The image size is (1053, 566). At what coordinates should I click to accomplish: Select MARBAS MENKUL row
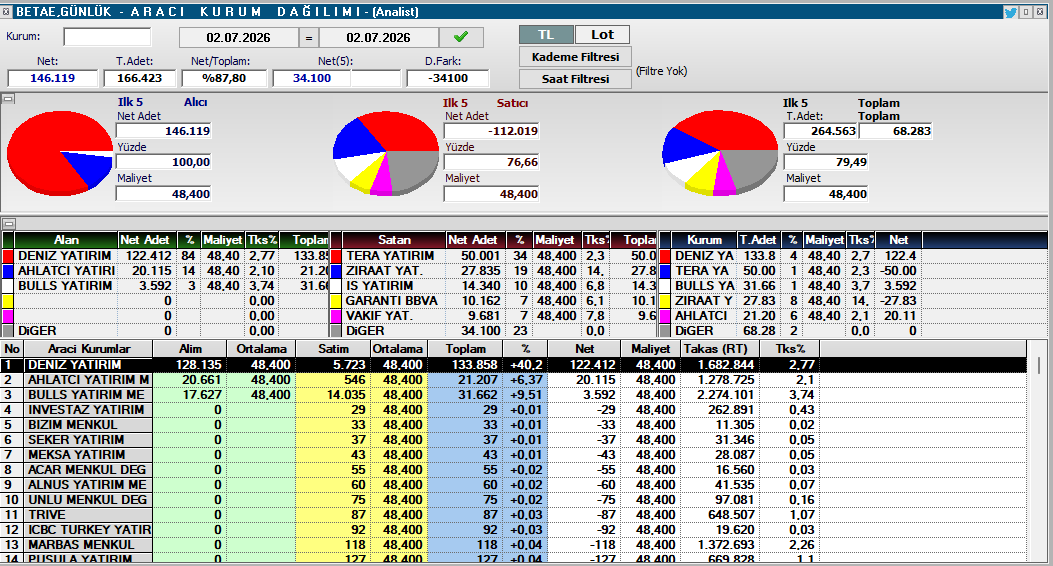coord(514,545)
